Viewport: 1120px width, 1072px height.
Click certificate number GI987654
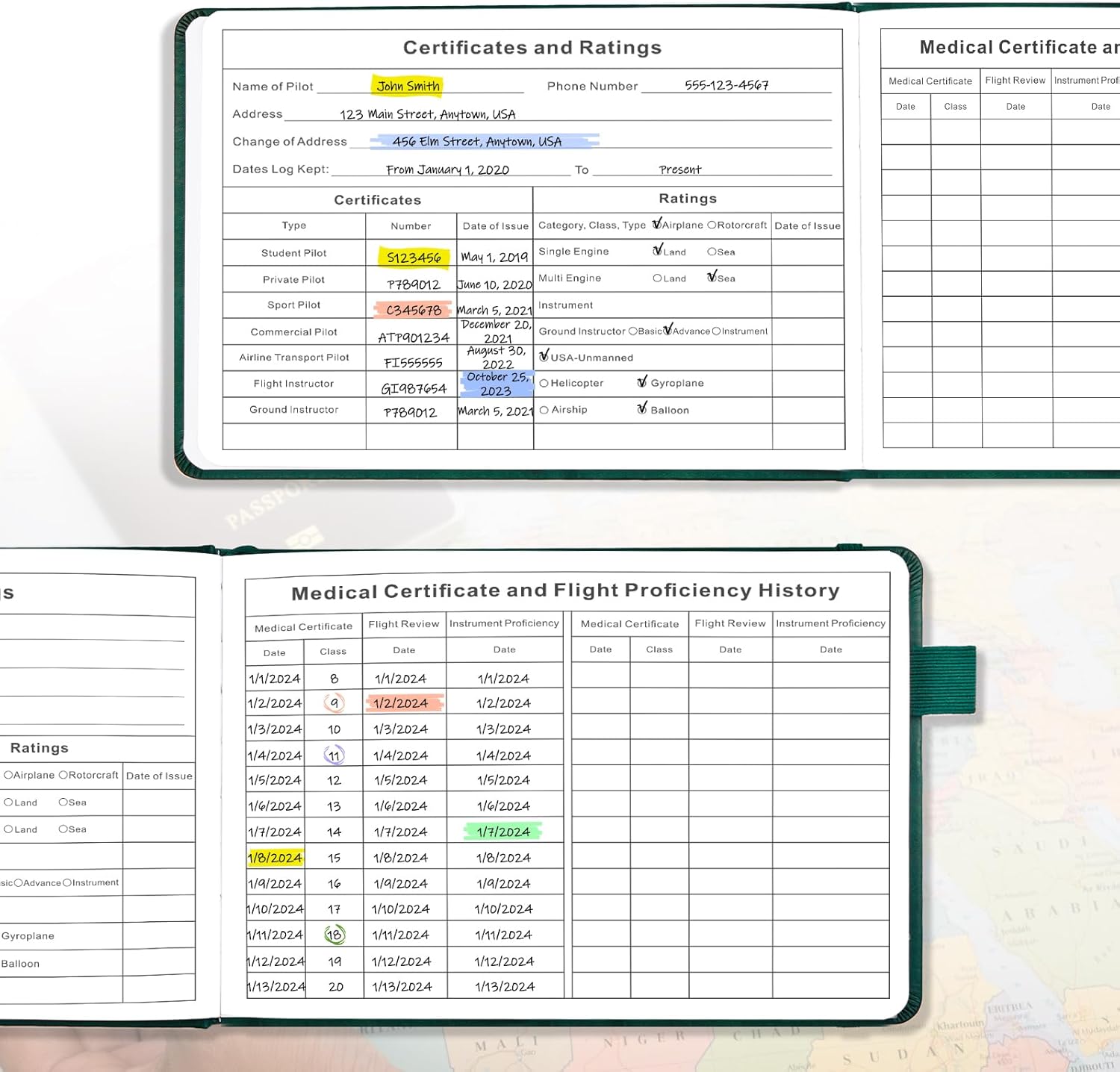(x=414, y=388)
